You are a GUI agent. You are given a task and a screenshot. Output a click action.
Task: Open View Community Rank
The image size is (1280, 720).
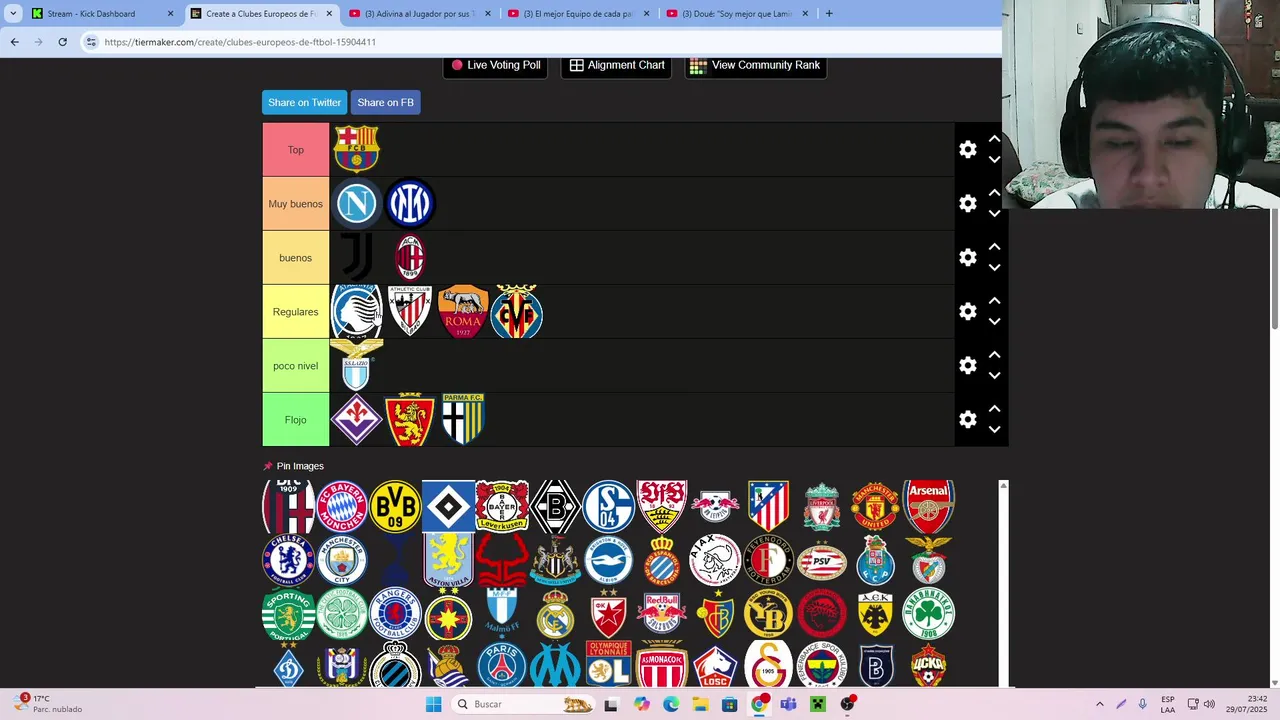[755, 65]
